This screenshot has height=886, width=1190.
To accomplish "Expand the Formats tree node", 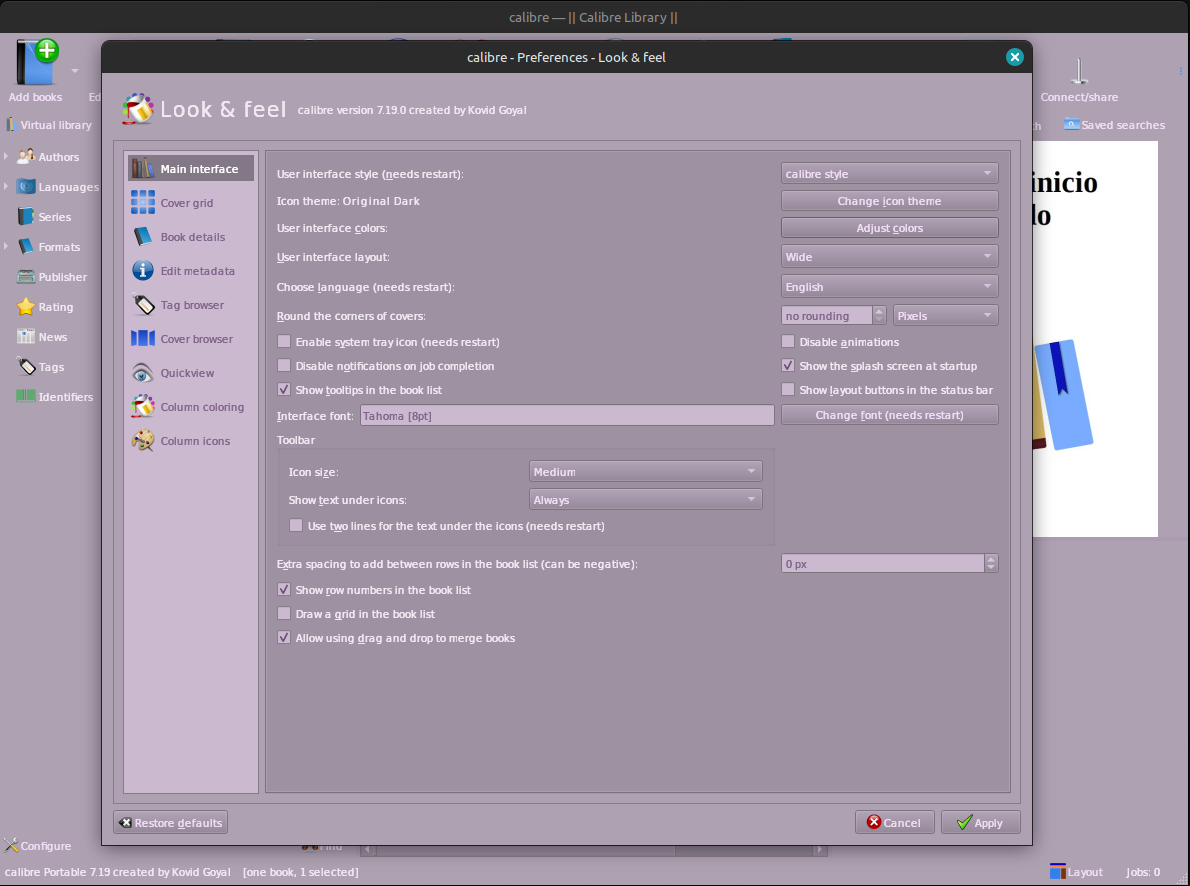I will pyautogui.click(x=6, y=246).
